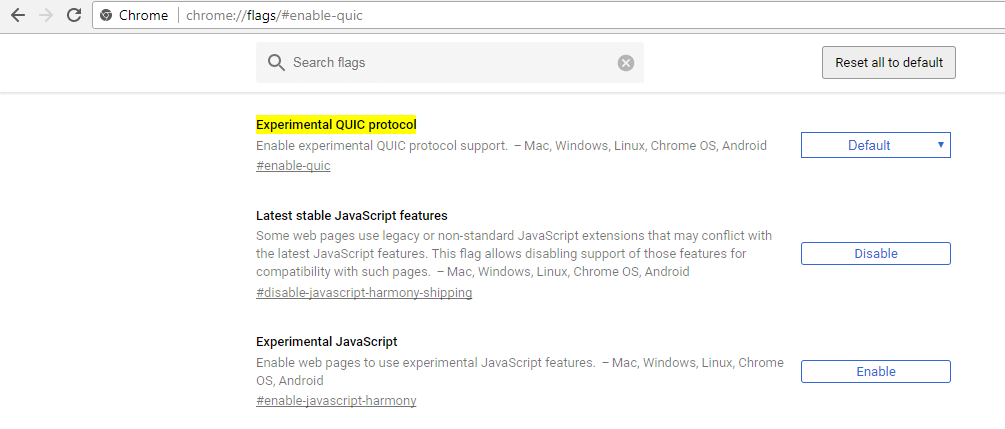Enable Experimental JavaScript
Screen dimensions: 1005x429
(875, 372)
